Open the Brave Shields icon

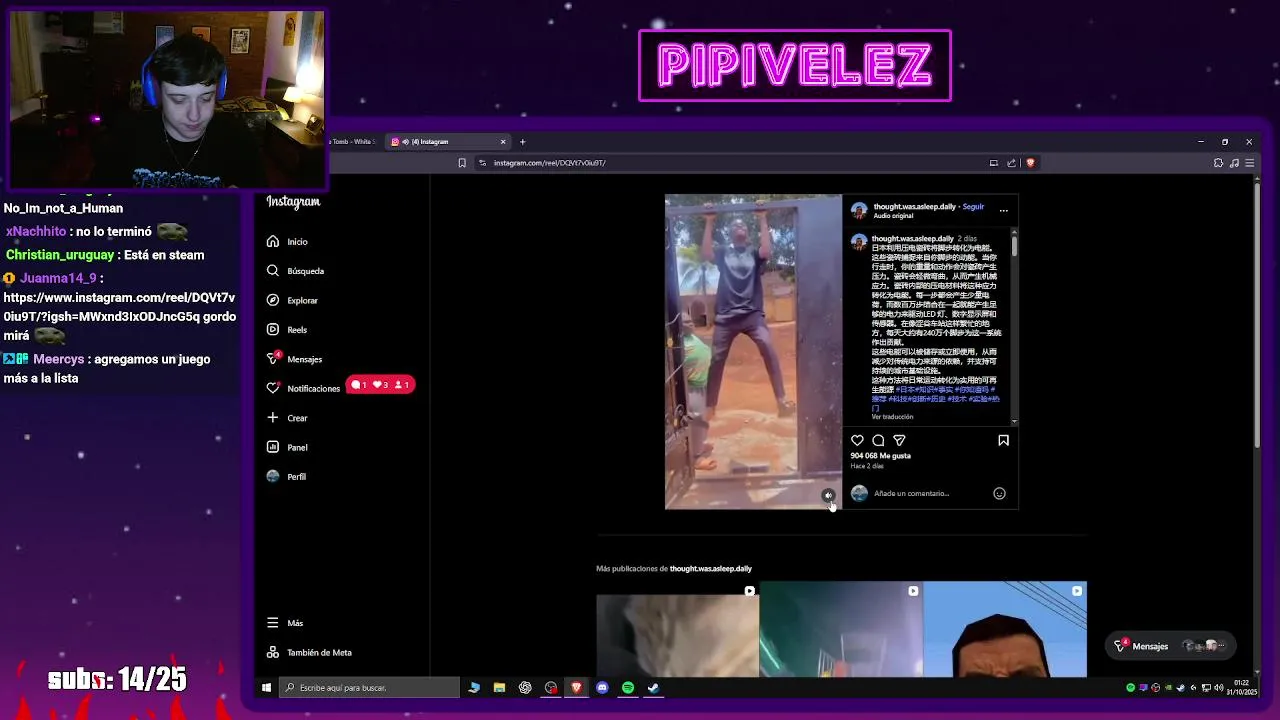[x=1030, y=163]
